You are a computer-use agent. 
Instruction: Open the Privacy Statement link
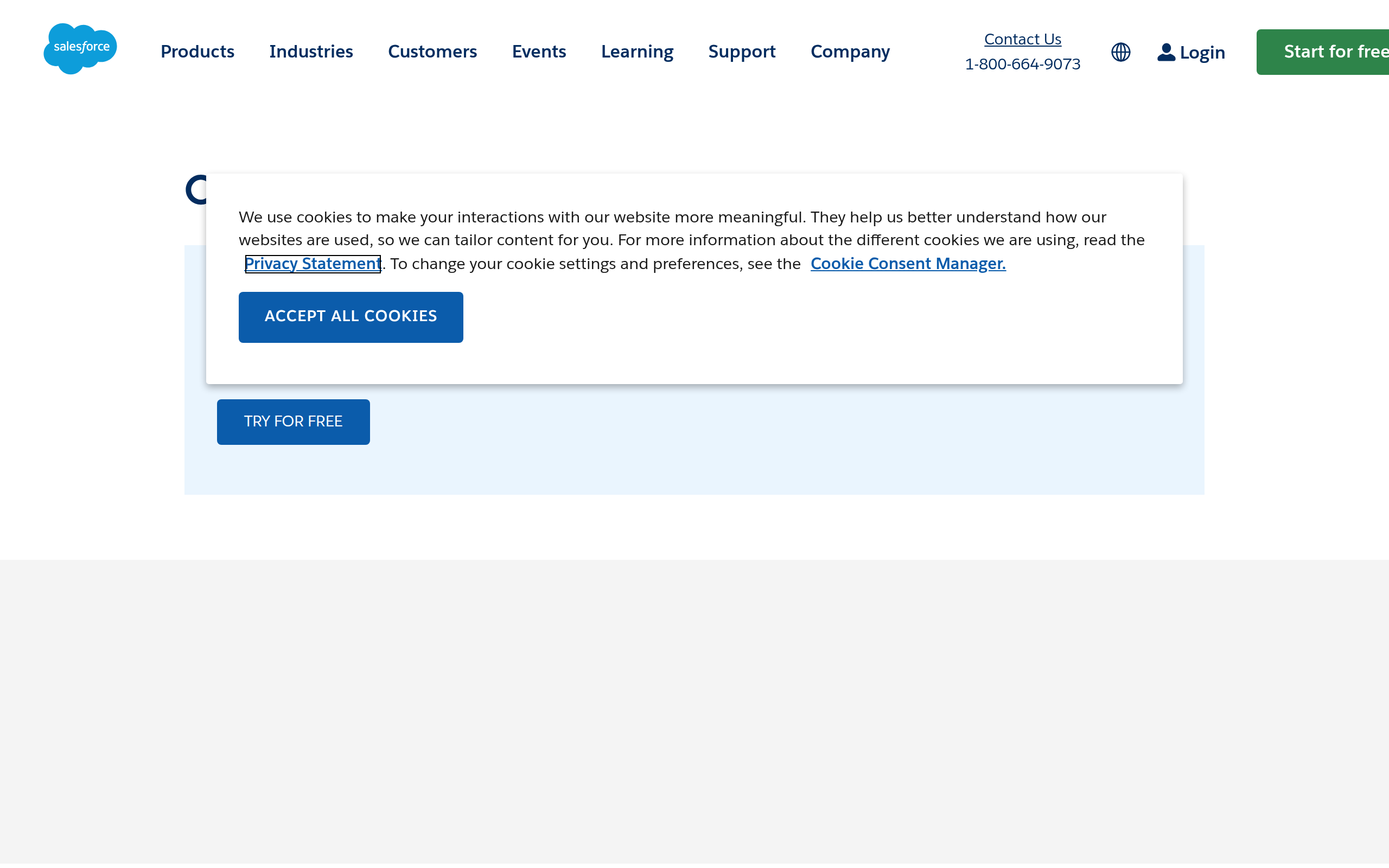coord(313,264)
